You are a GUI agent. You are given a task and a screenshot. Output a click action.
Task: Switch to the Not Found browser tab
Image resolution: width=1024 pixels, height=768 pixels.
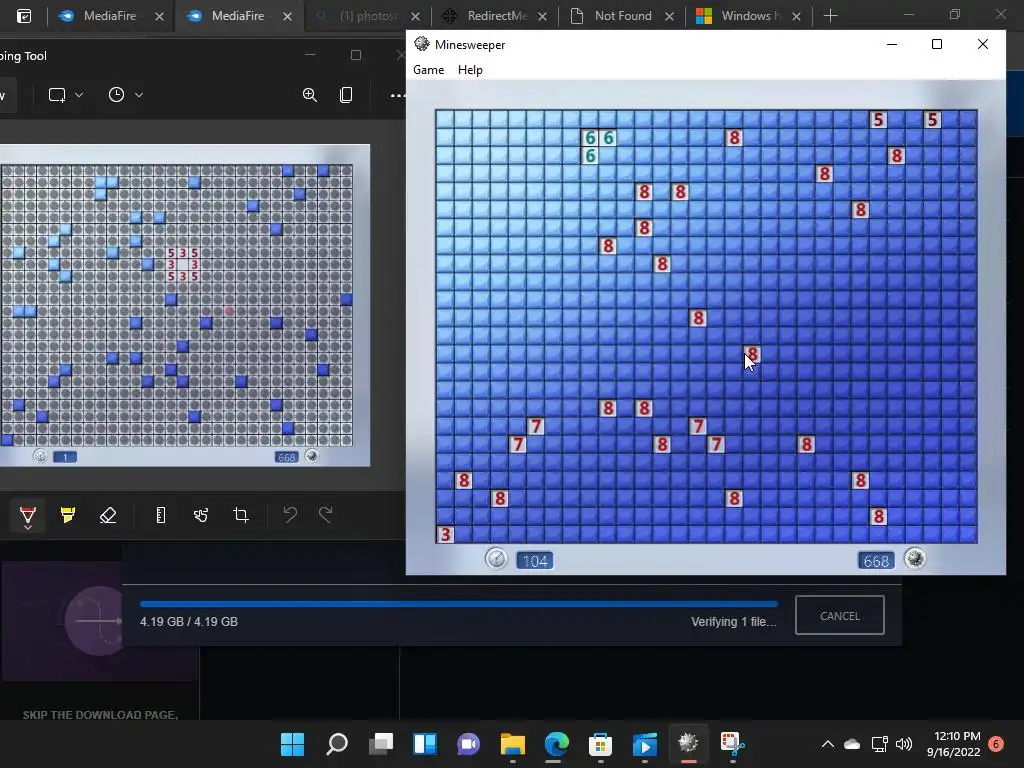point(623,16)
